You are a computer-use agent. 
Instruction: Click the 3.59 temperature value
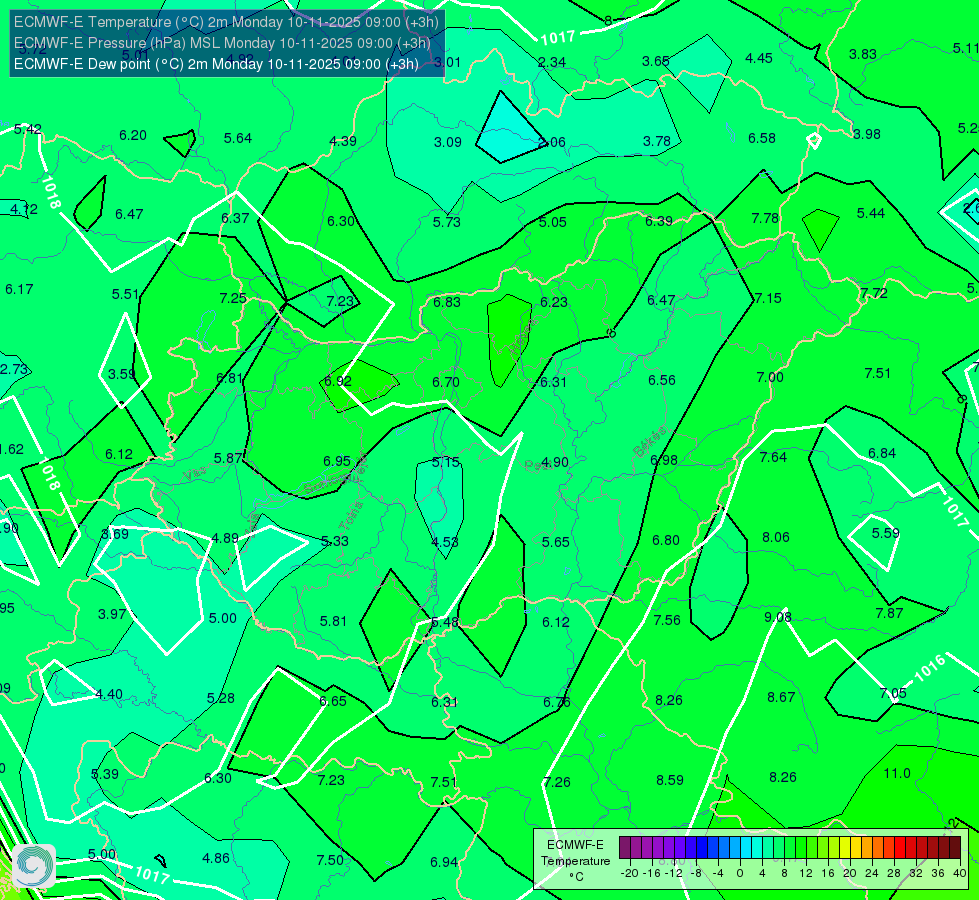tap(122, 374)
